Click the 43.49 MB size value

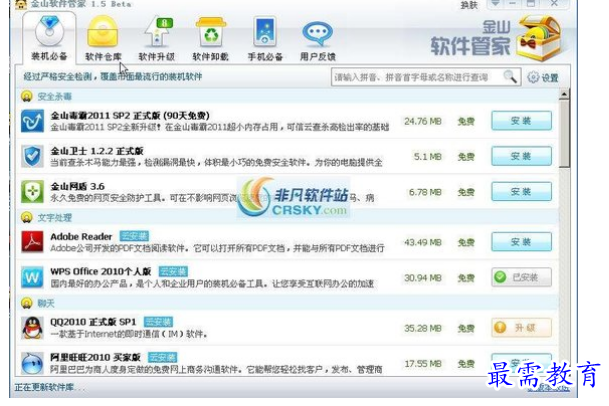point(423,242)
